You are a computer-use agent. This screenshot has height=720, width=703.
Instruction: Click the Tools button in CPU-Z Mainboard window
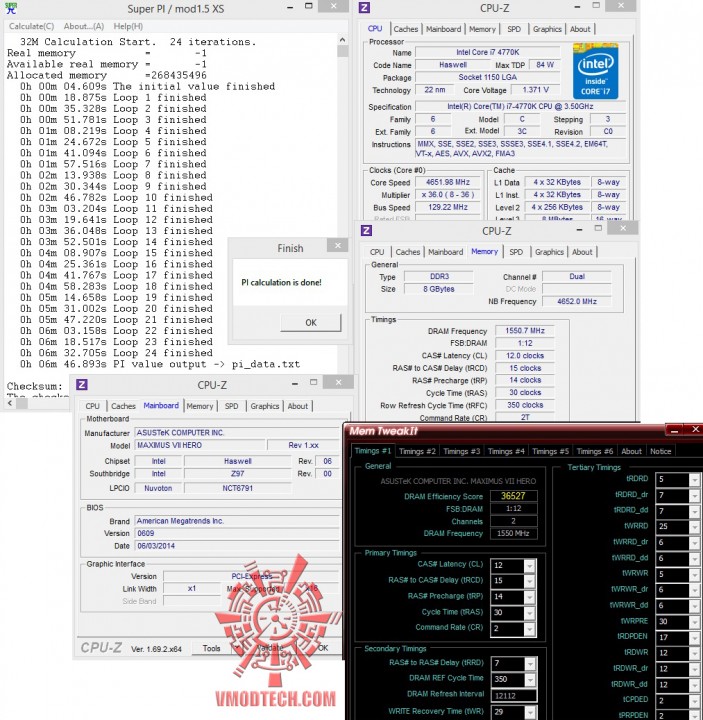[211, 648]
